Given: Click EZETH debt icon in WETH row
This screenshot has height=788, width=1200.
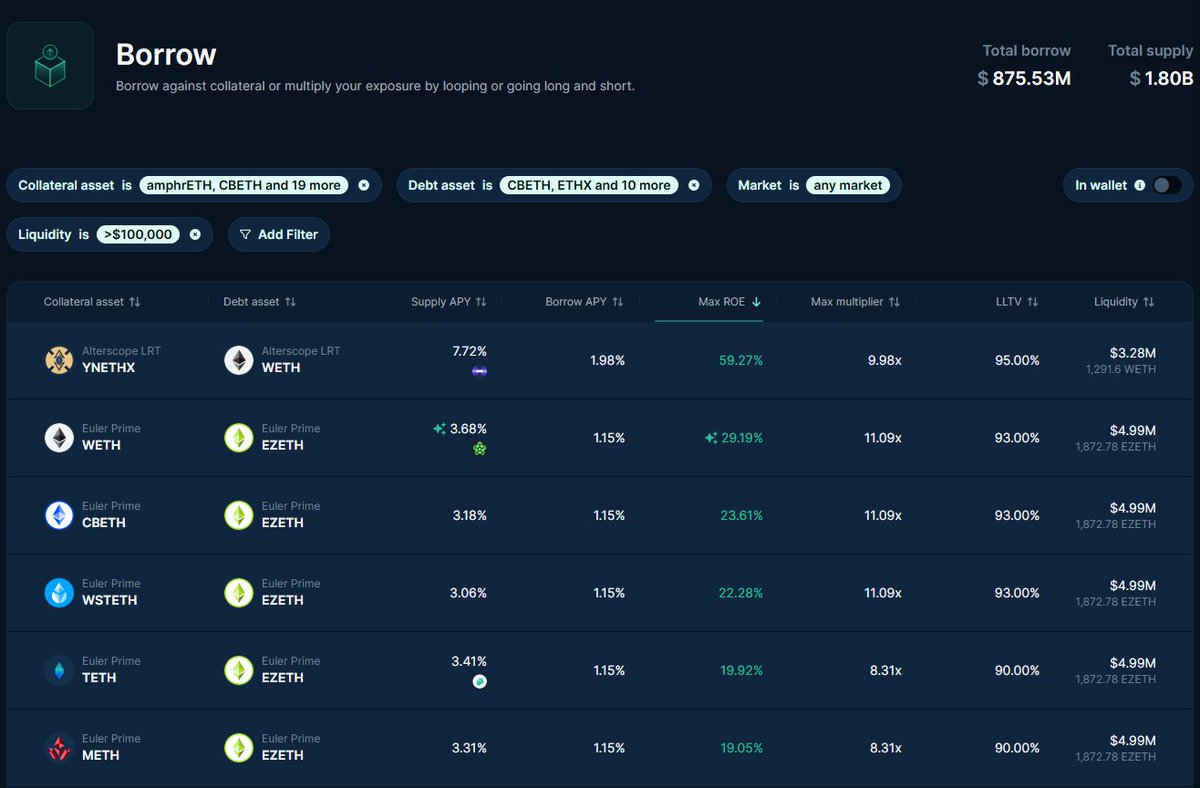Looking at the screenshot, I should pyautogui.click(x=239, y=438).
